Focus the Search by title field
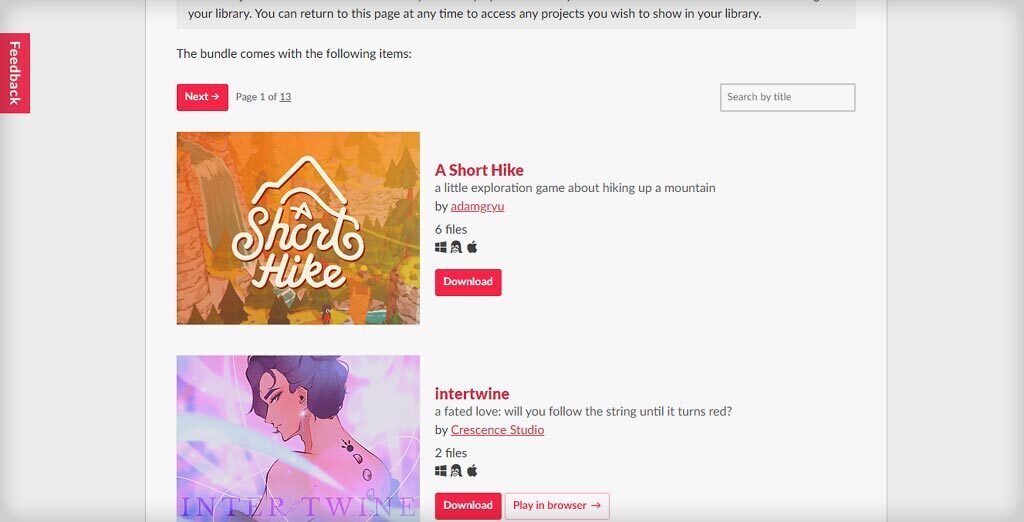1024x522 pixels. point(788,97)
